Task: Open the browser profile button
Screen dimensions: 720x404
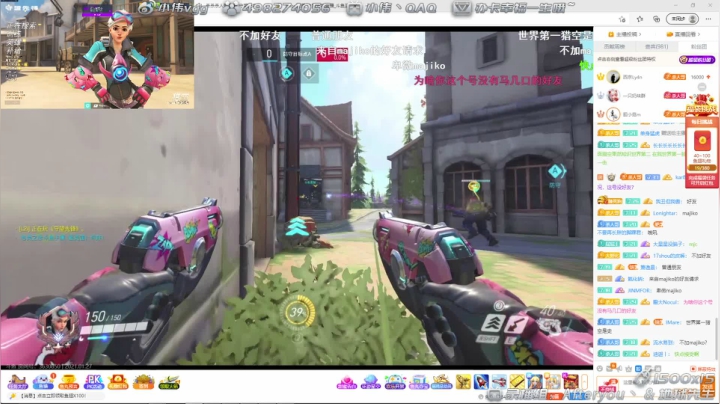Action: tap(682, 19)
